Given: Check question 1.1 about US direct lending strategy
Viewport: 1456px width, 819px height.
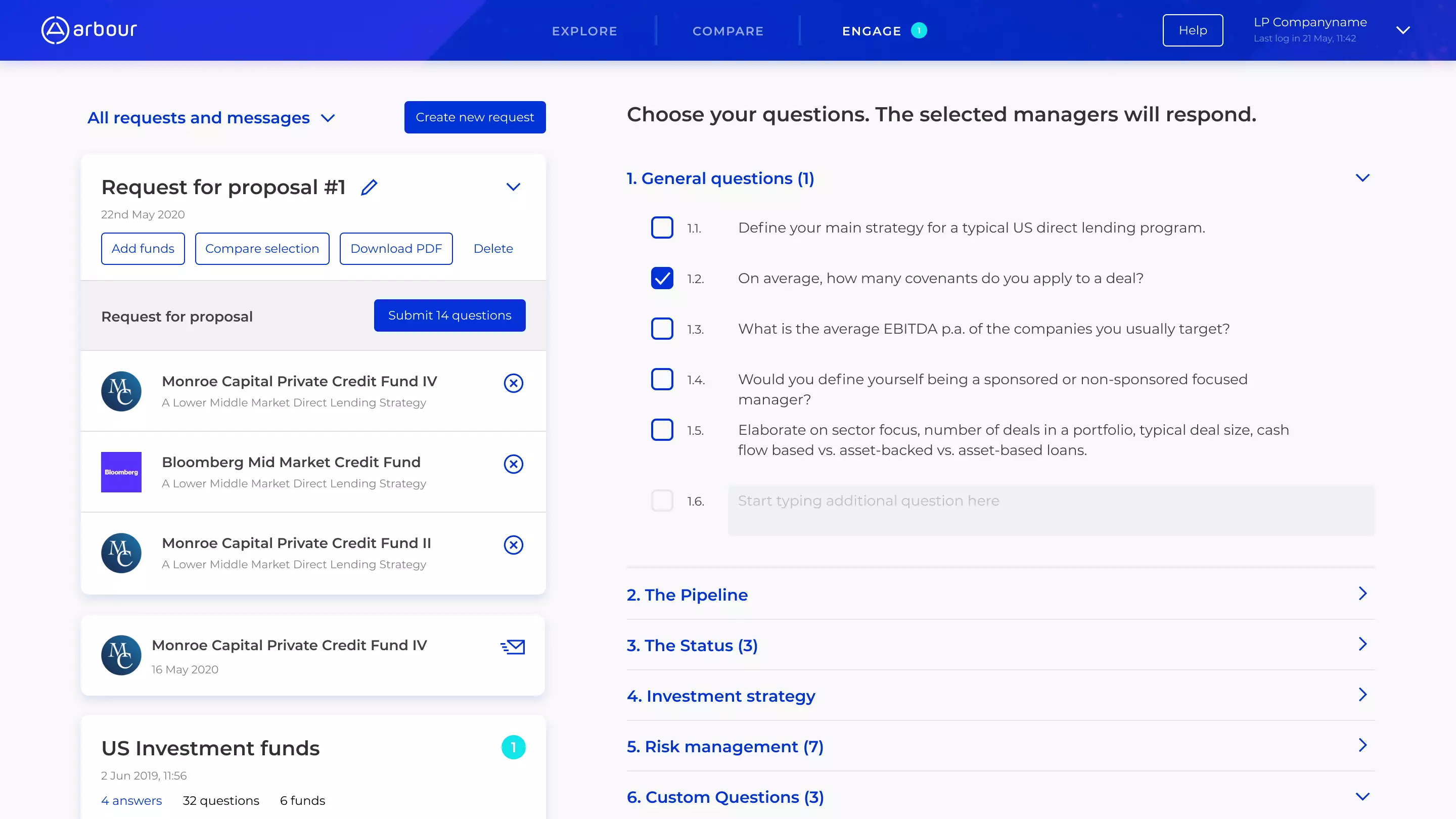Looking at the screenshot, I should 661,228.
